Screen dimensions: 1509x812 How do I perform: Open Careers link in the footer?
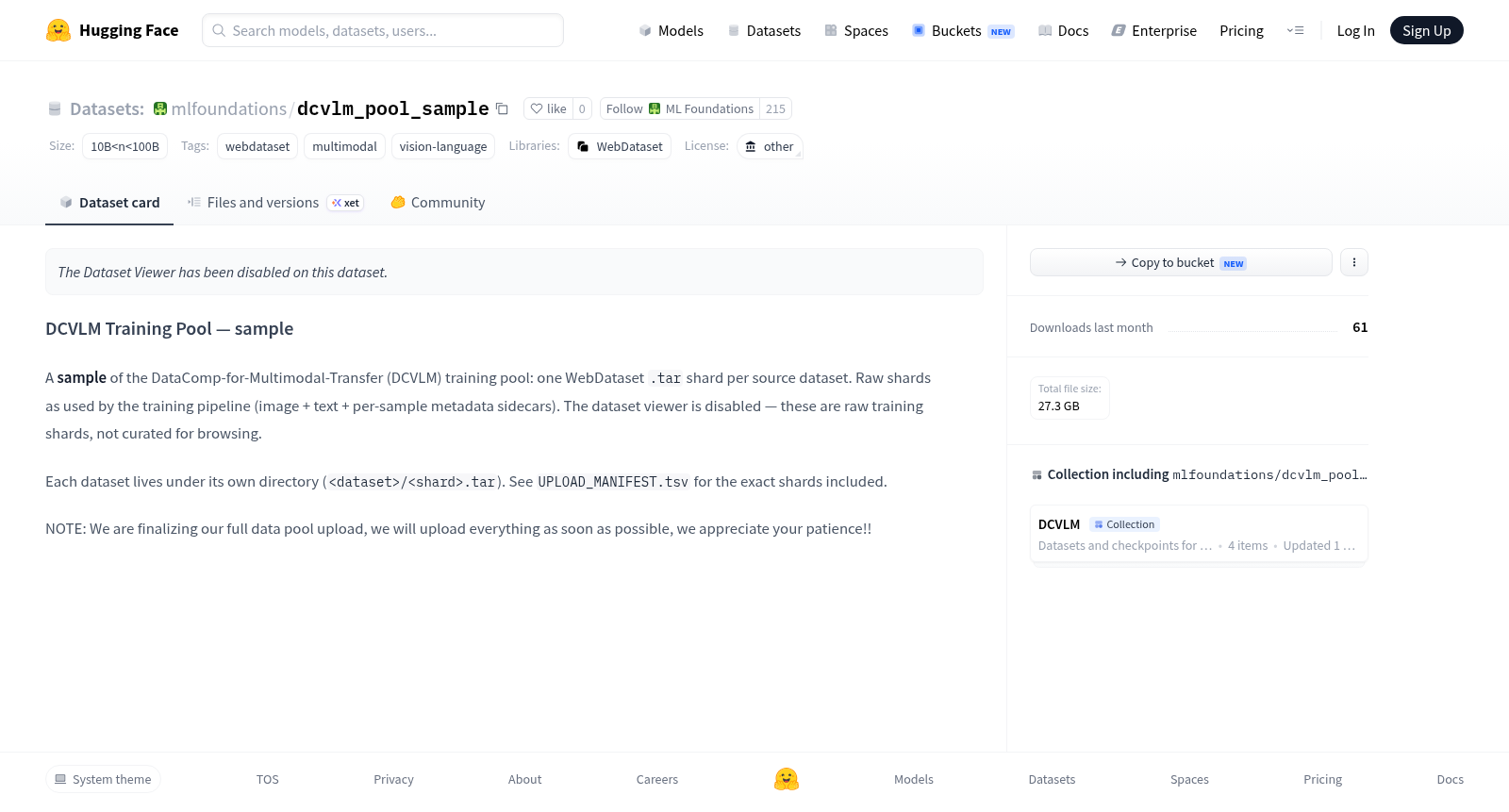point(657,779)
